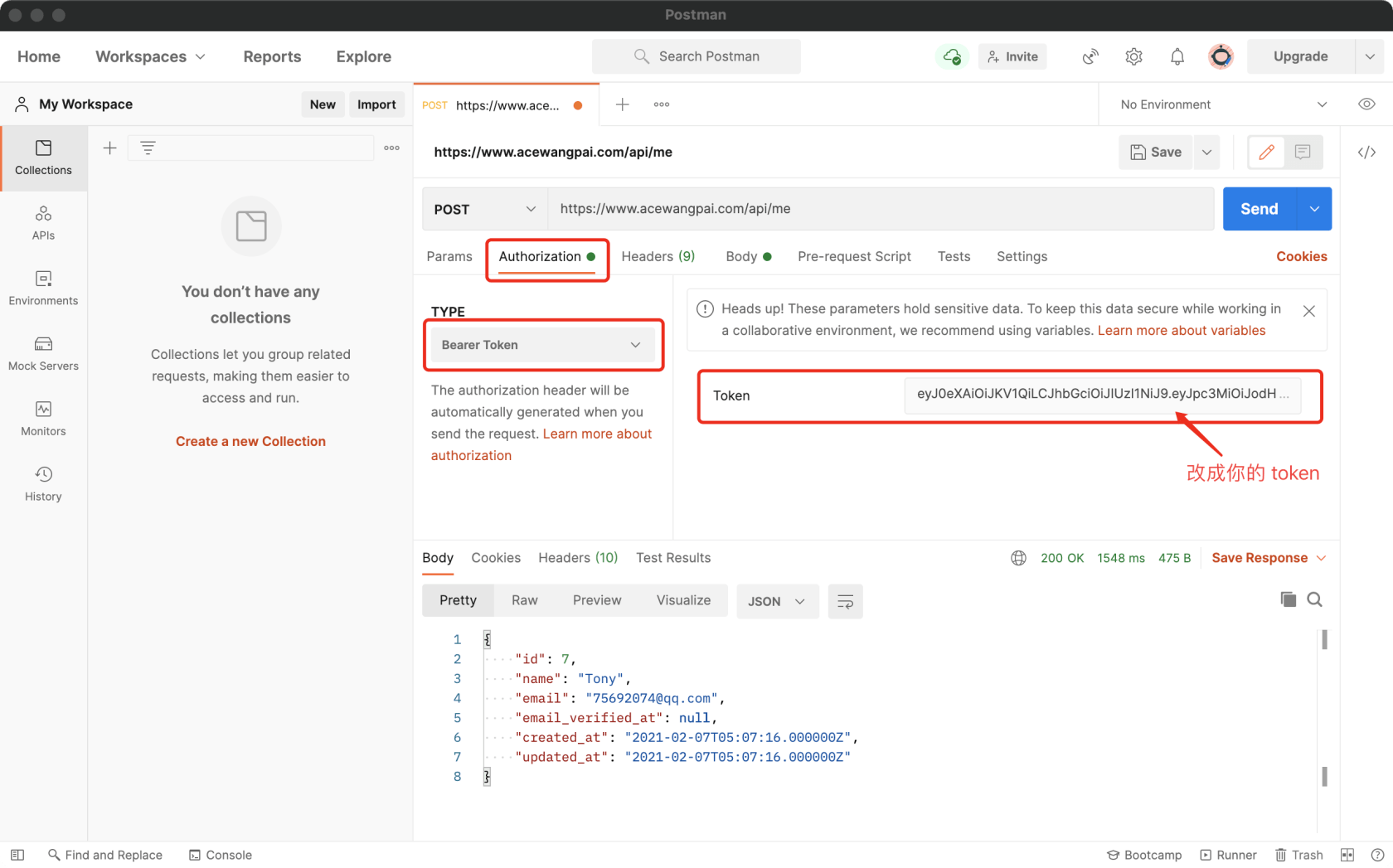Image resolution: width=1393 pixels, height=868 pixels.
Task: Open the Mock Servers sidebar panel
Action: pos(43,353)
